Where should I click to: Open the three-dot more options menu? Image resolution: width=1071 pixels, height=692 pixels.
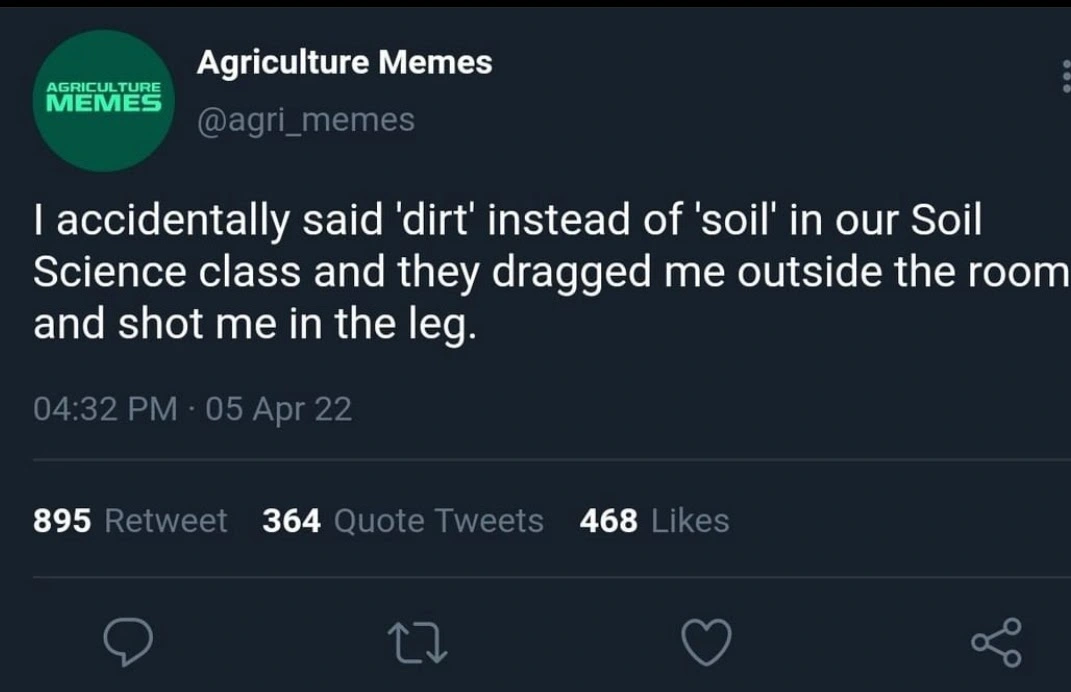pyautogui.click(x=1064, y=76)
